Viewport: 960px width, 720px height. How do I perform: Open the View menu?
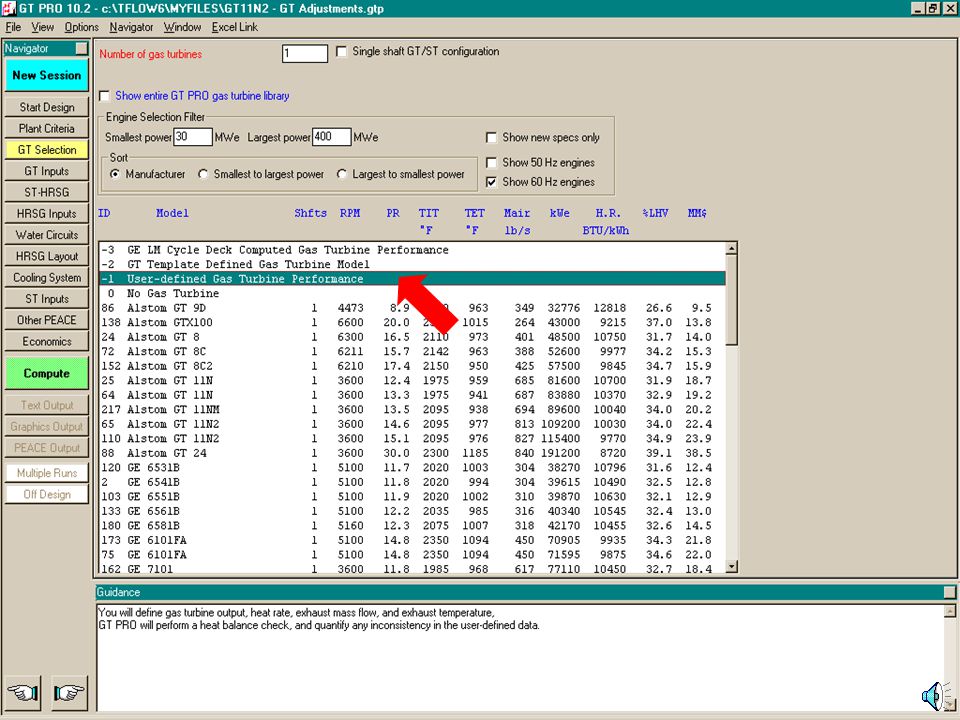point(43,27)
